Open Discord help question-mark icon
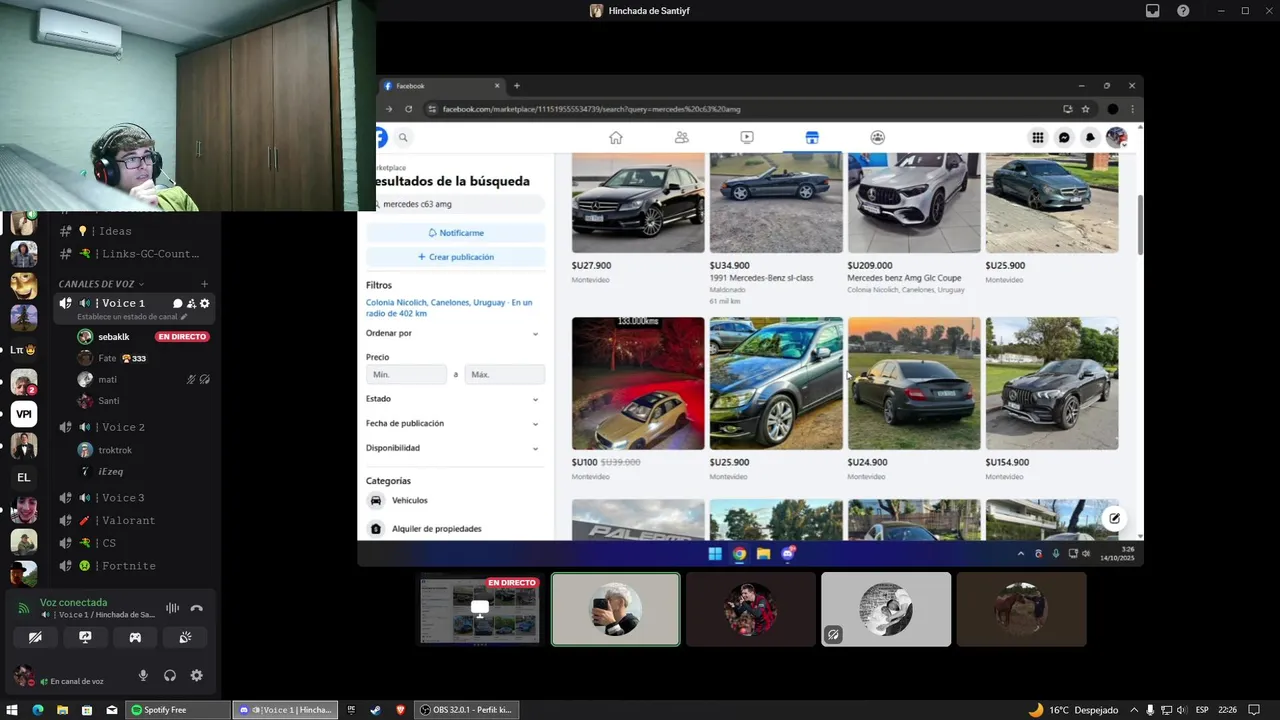Viewport: 1280px width, 720px height. (x=1183, y=11)
